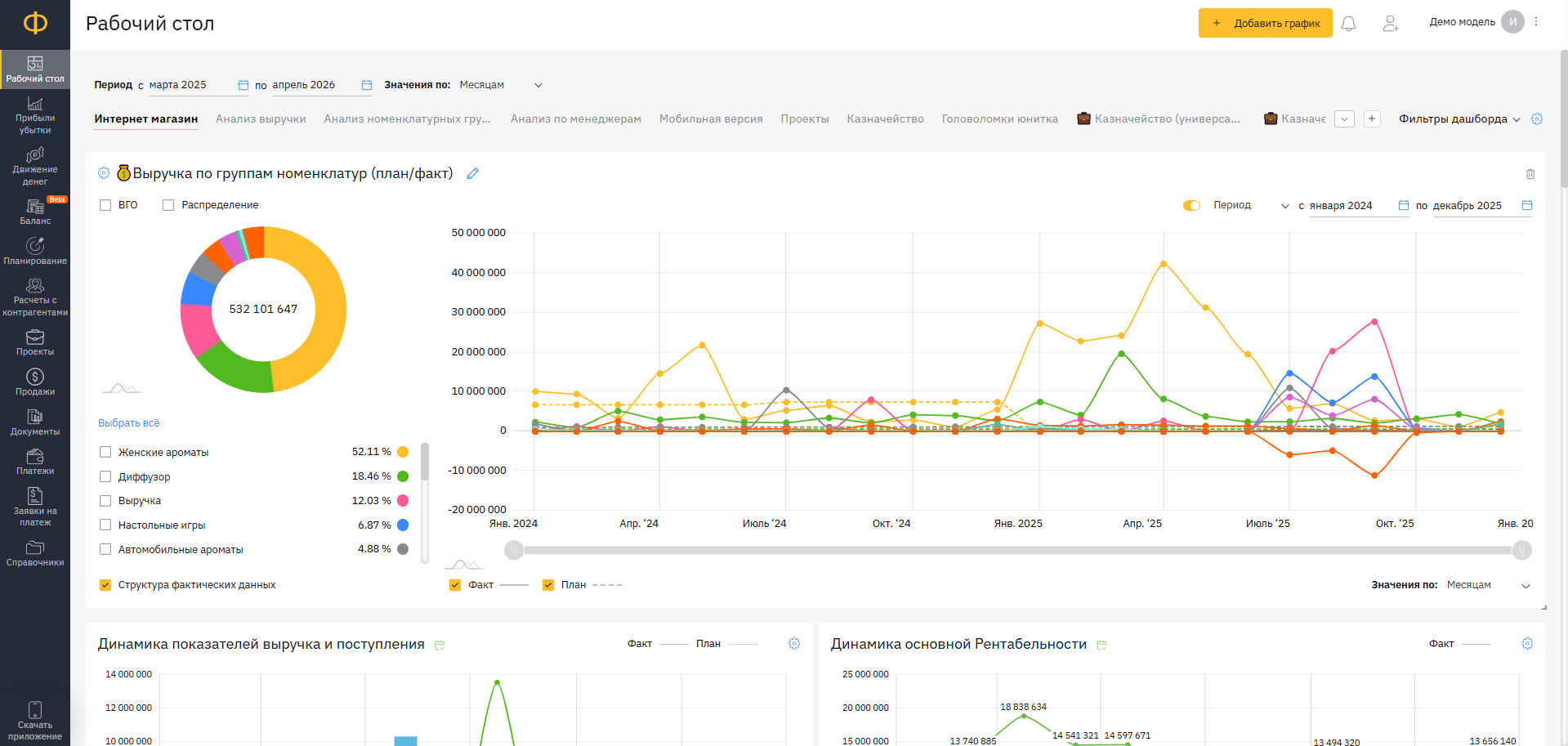Image resolution: width=1568 pixels, height=746 pixels.
Task: Open settings of Динамика основной Рентабельности
Action: coord(1527,644)
